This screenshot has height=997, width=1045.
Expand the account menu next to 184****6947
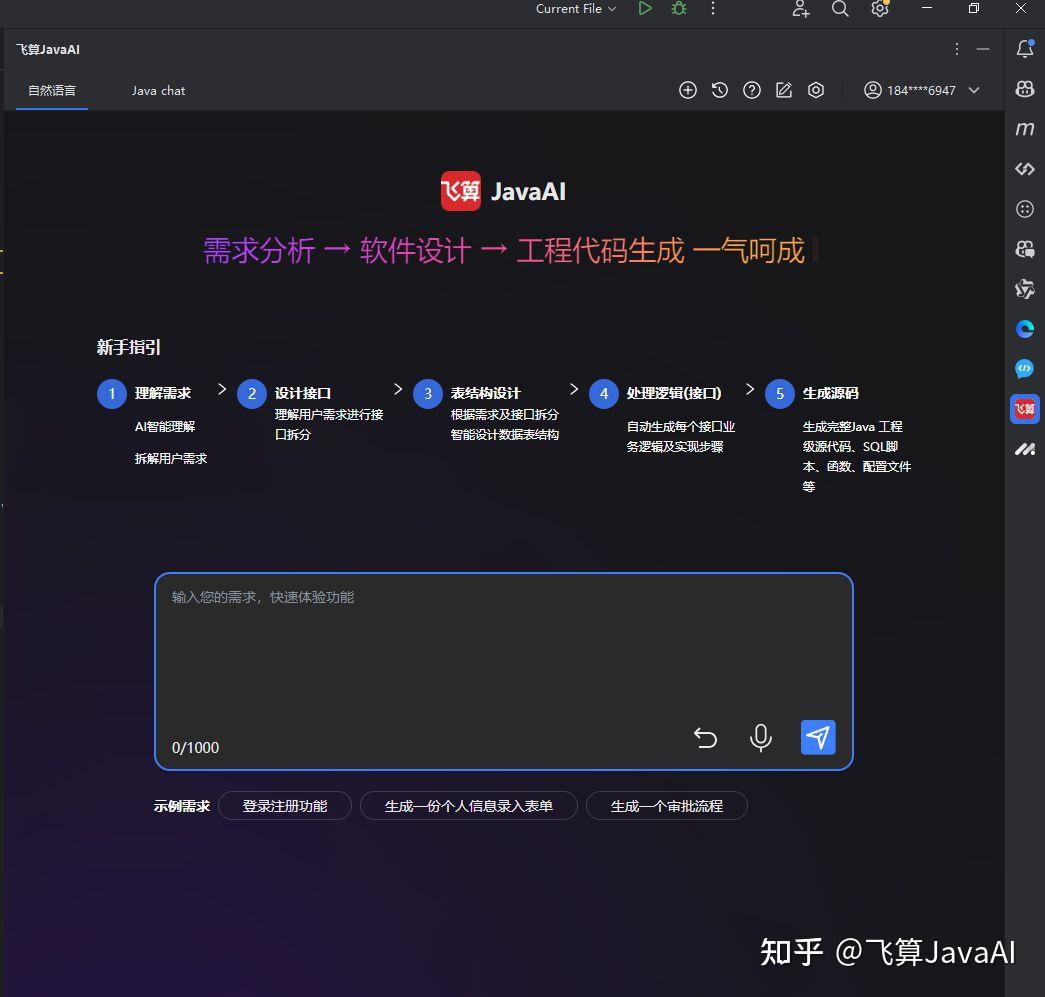click(x=973, y=90)
